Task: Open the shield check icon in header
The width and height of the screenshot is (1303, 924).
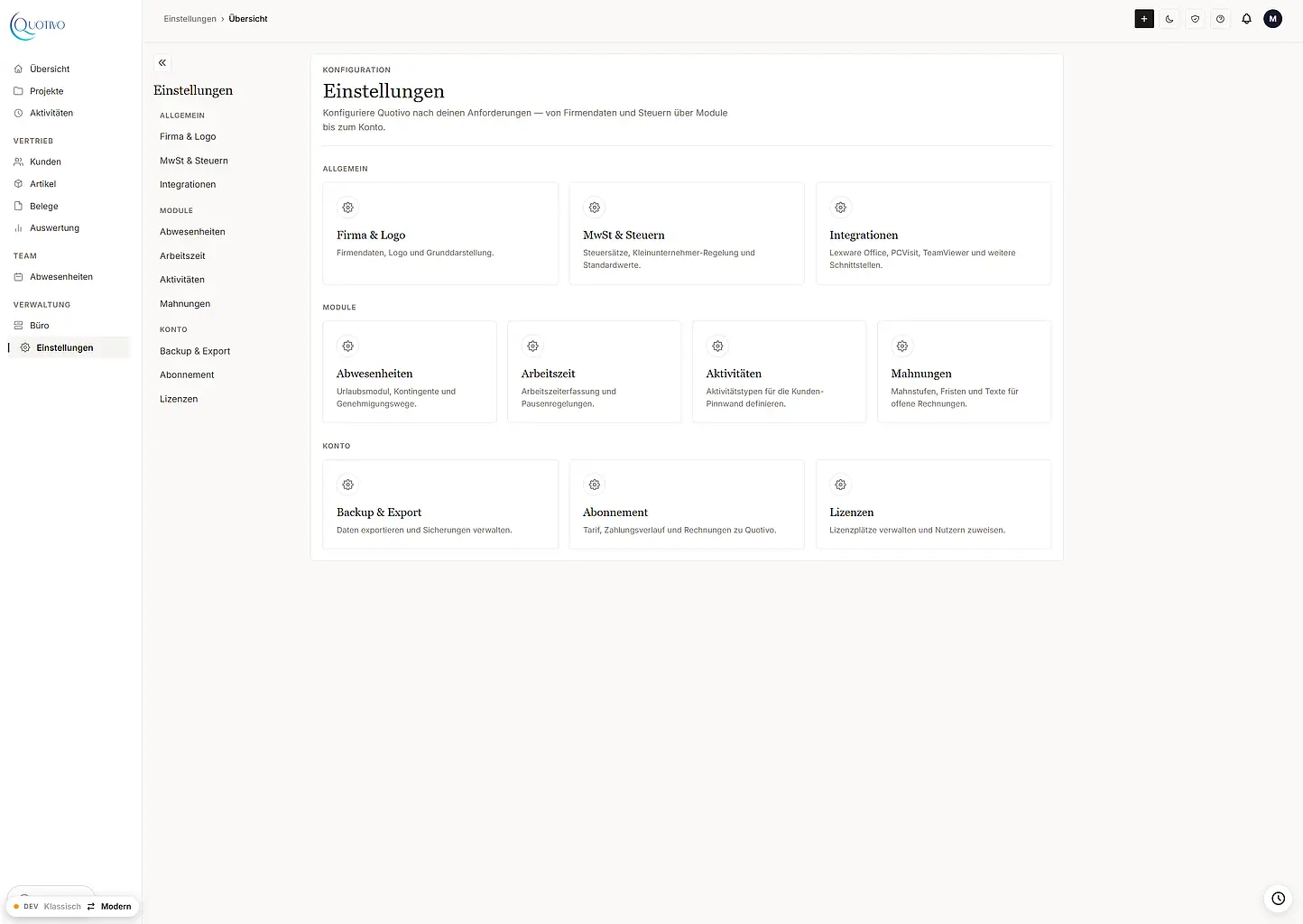Action: click(x=1195, y=19)
